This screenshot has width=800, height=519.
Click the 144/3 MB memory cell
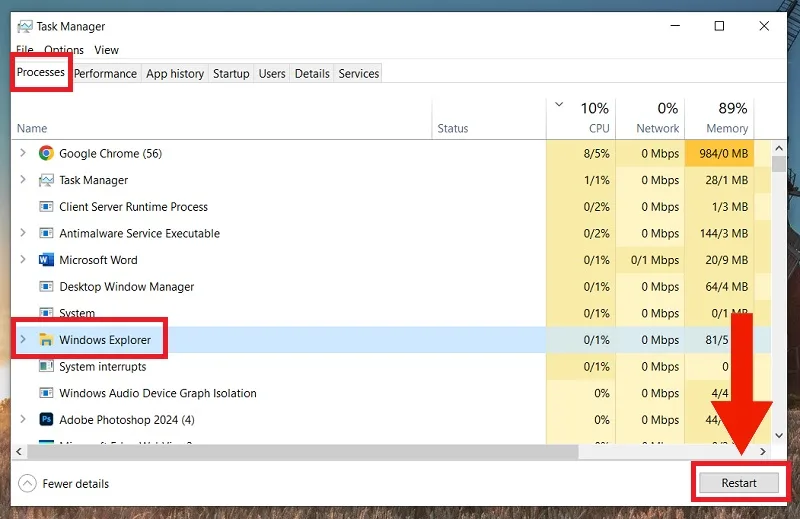(720, 233)
